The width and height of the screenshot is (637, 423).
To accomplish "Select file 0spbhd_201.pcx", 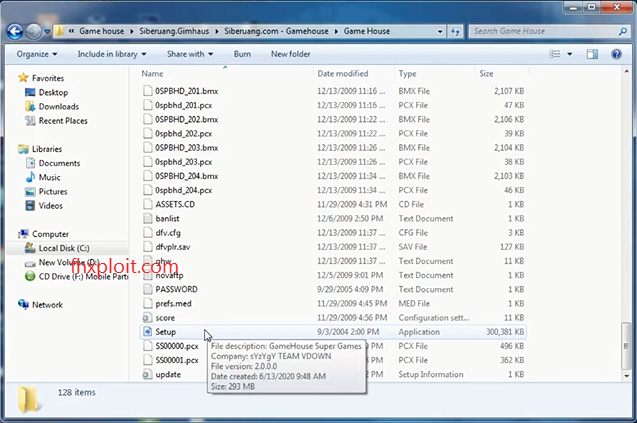I will 183,105.
